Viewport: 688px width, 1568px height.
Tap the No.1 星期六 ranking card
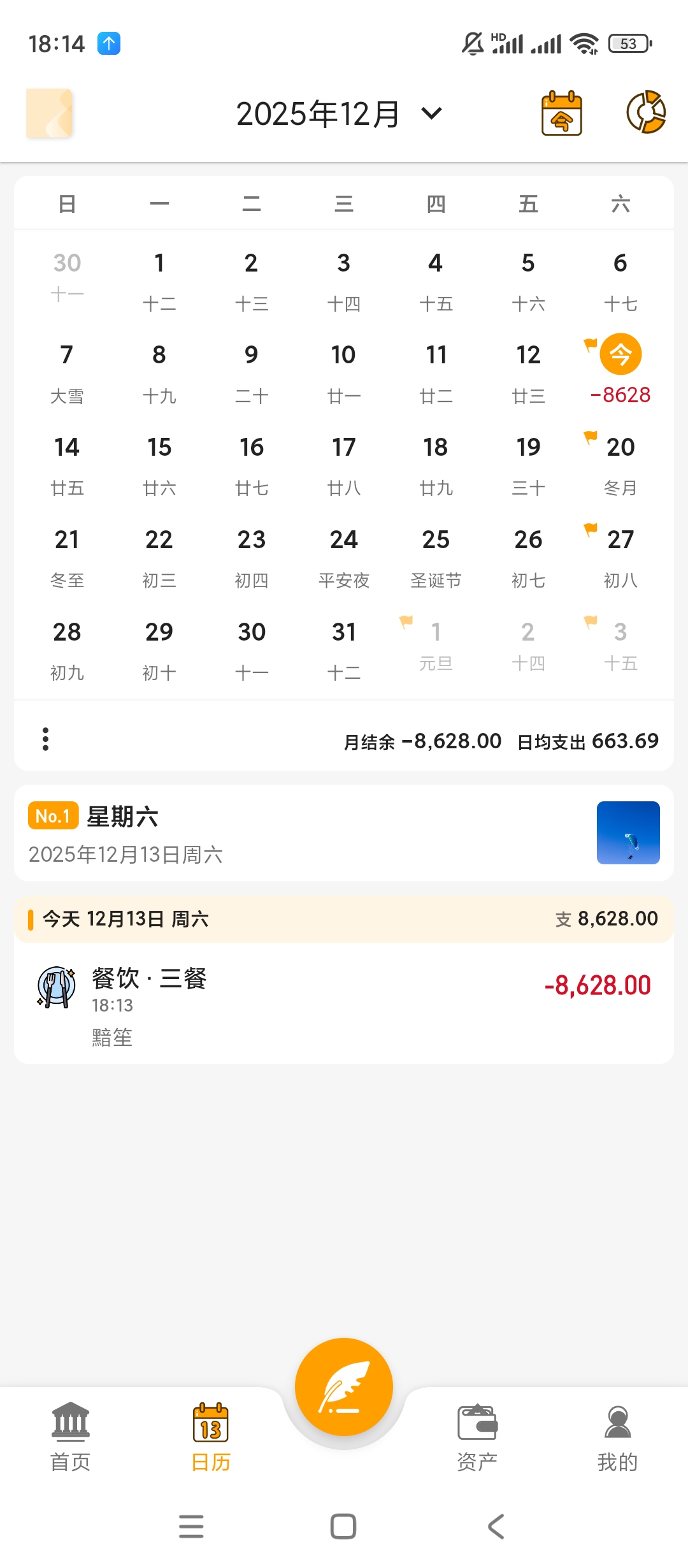(287, 832)
